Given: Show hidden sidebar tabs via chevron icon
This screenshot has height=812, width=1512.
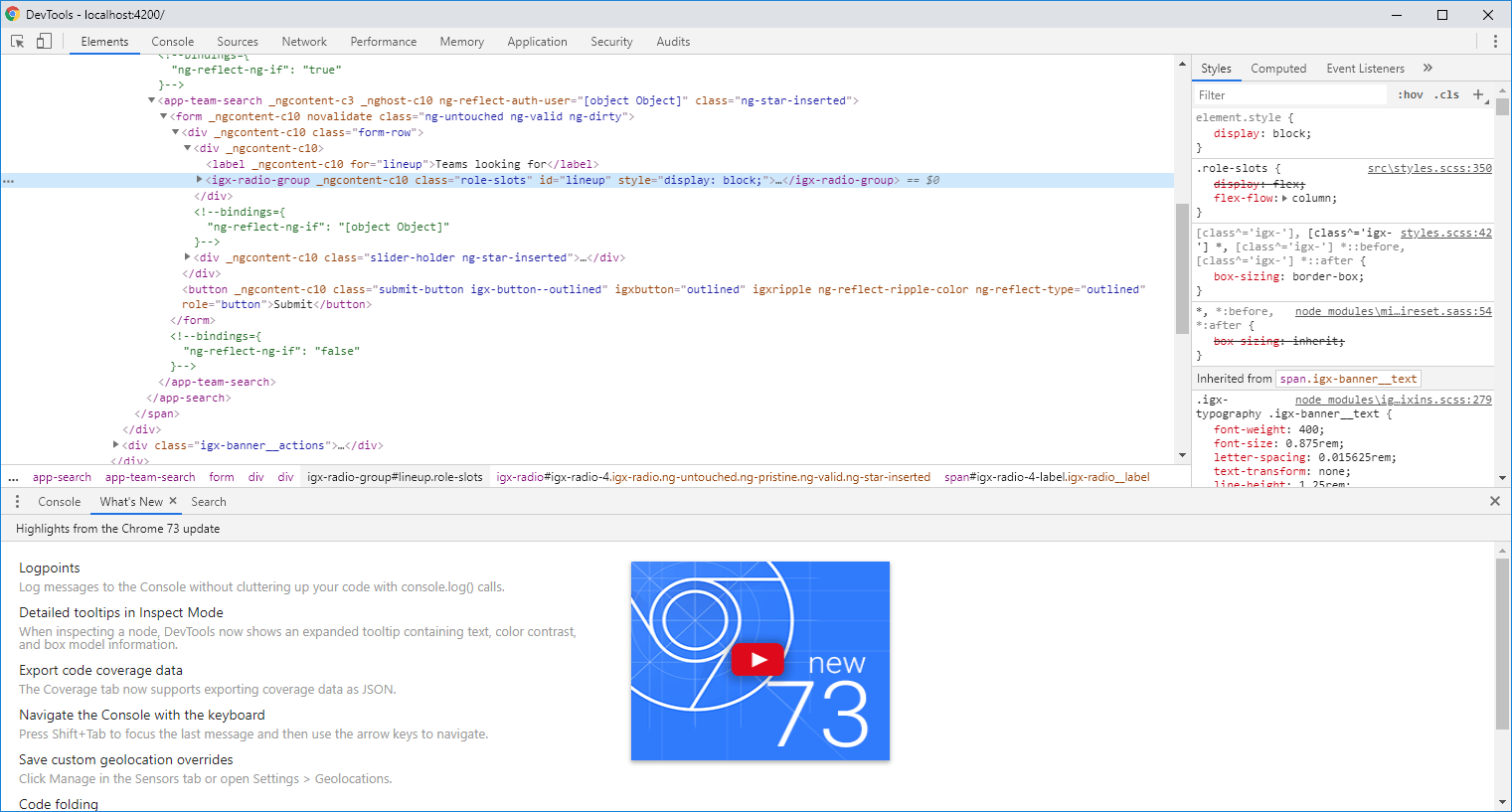Looking at the screenshot, I should point(1428,68).
